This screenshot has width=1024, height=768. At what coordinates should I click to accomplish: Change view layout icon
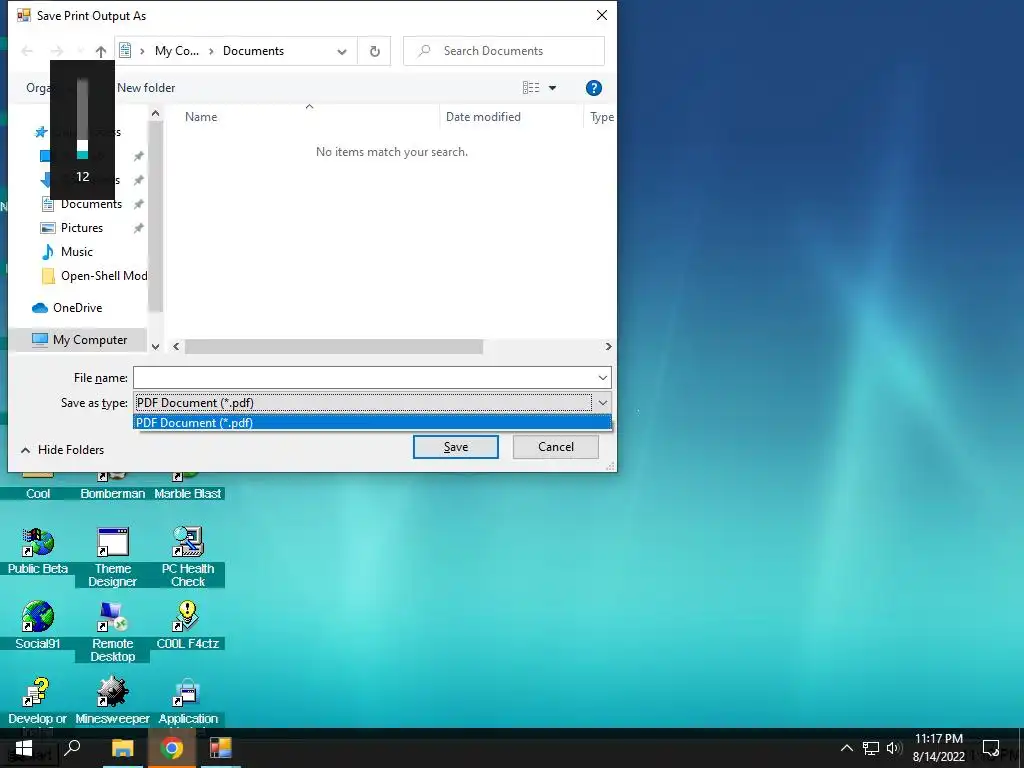click(x=531, y=88)
